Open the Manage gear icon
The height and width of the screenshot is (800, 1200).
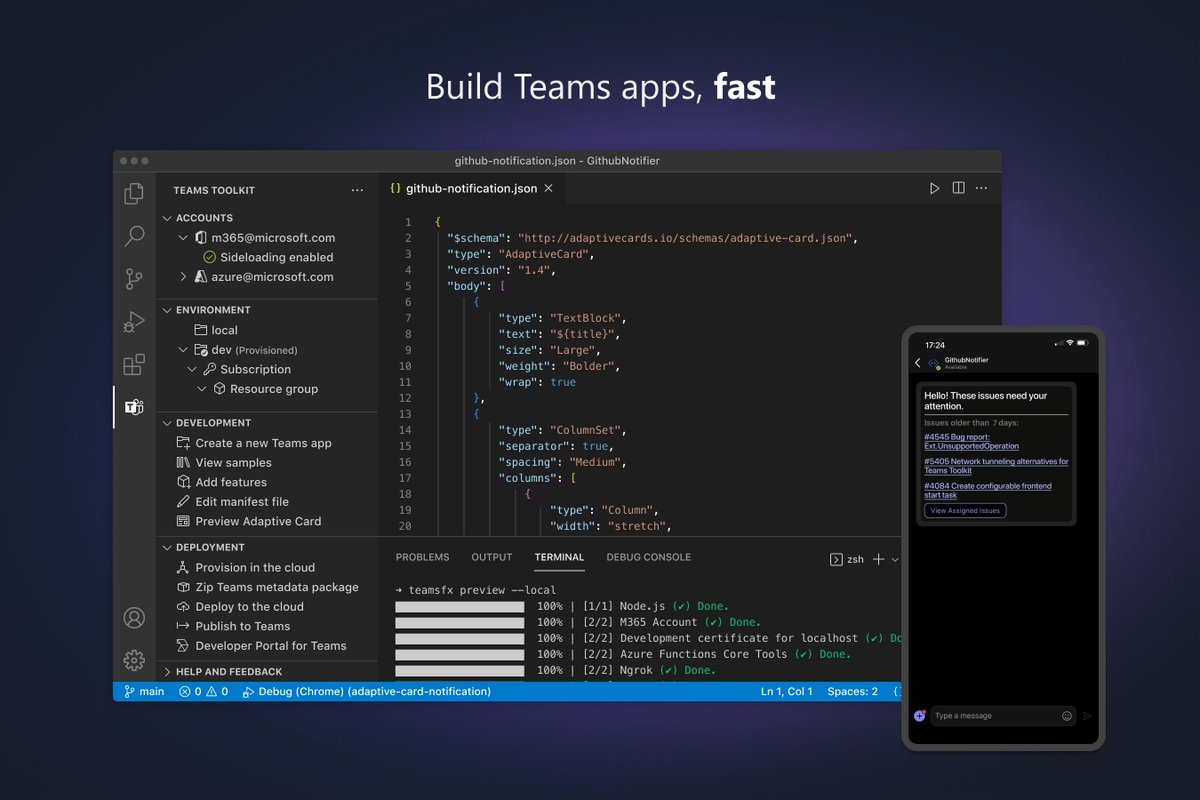[134, 660]
